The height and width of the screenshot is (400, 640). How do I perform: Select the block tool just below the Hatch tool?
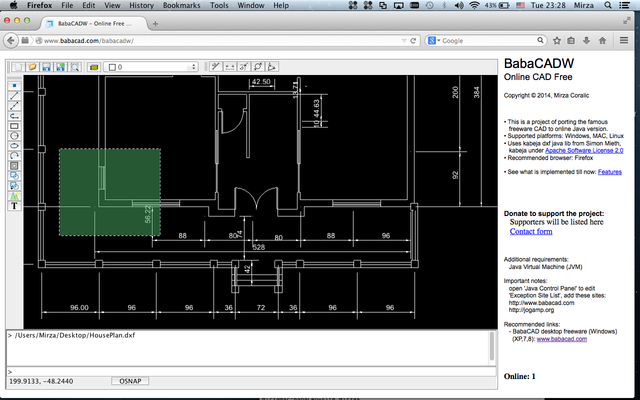(x=14, y=176)
